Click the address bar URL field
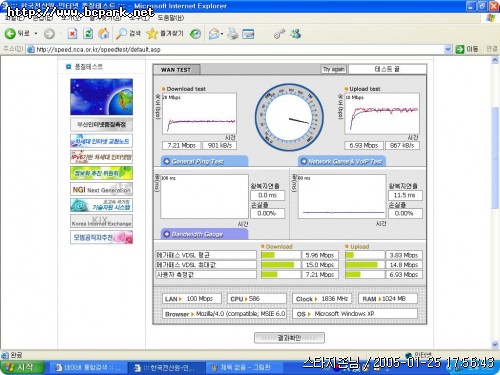The width and height of the screenshot is (500, 375). (236, 49)
